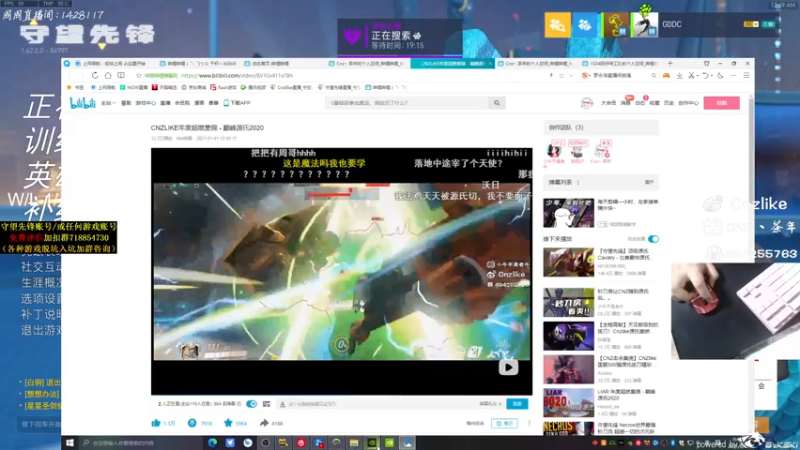Open the danmaku etiquette link arrow
Viewport: 800px width, 450px height.
490,404
